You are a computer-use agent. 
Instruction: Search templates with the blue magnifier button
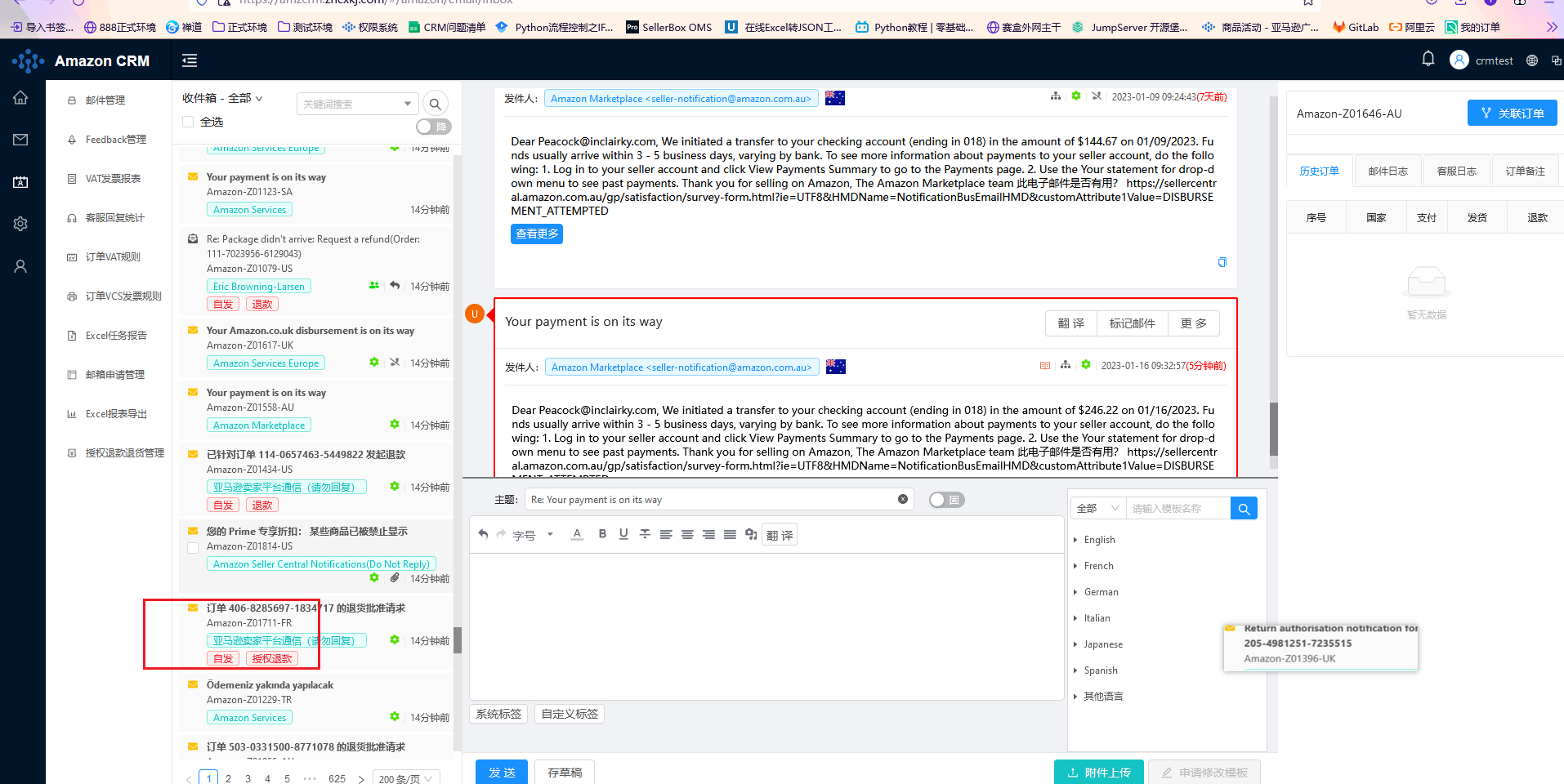click(1244, 508)
